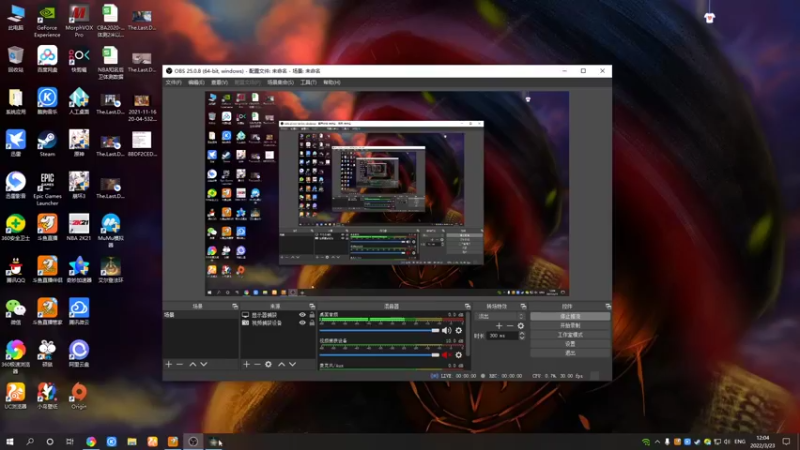
Task: Open desktop audio (桌面音频) settings gear
Action: coord(459,331)
